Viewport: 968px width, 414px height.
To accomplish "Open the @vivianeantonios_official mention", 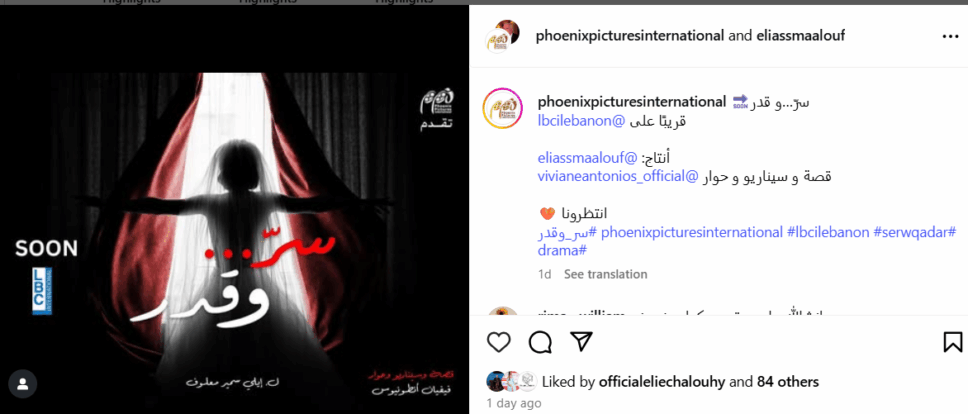I will (x=619, y=177).
